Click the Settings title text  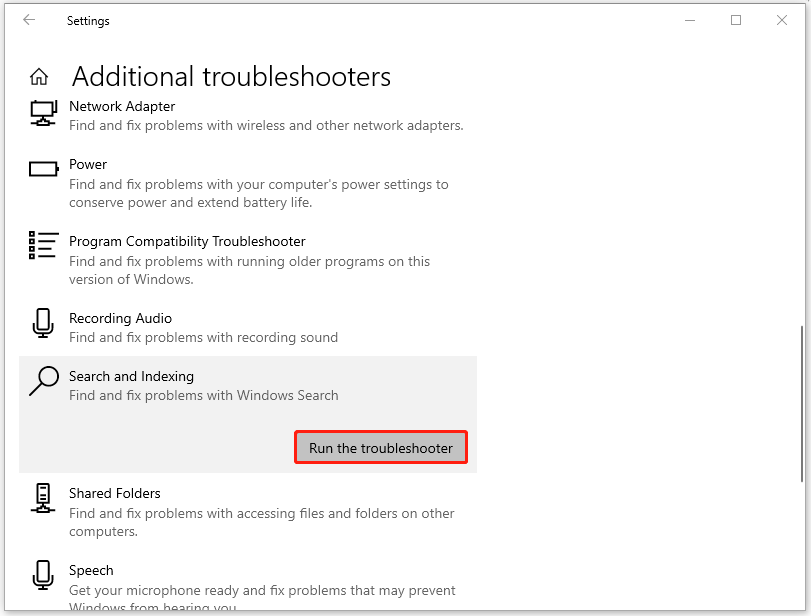coord(88,20)
